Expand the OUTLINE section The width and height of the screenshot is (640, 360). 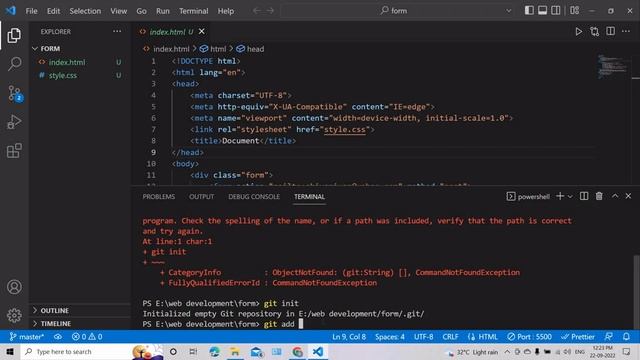pyautogui.click(x=54, y=311)
